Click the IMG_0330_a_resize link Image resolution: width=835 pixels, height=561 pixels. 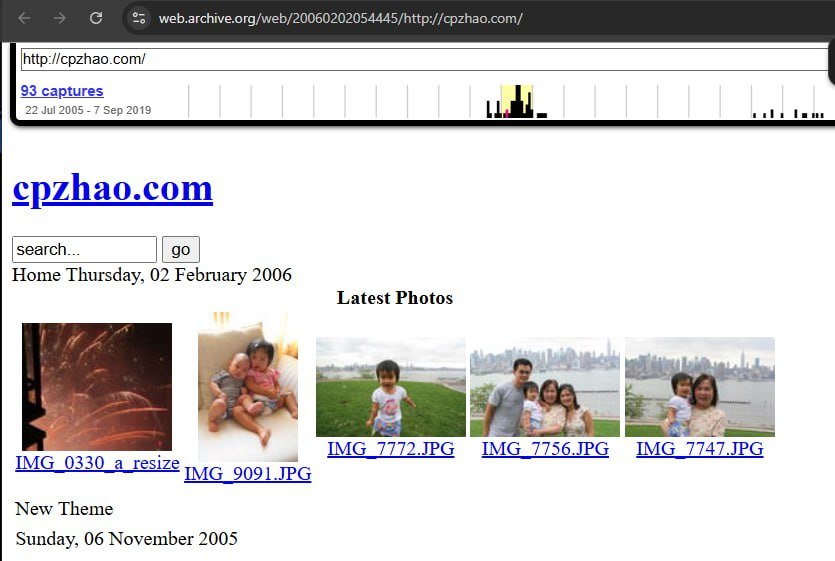tap(97, 462)
